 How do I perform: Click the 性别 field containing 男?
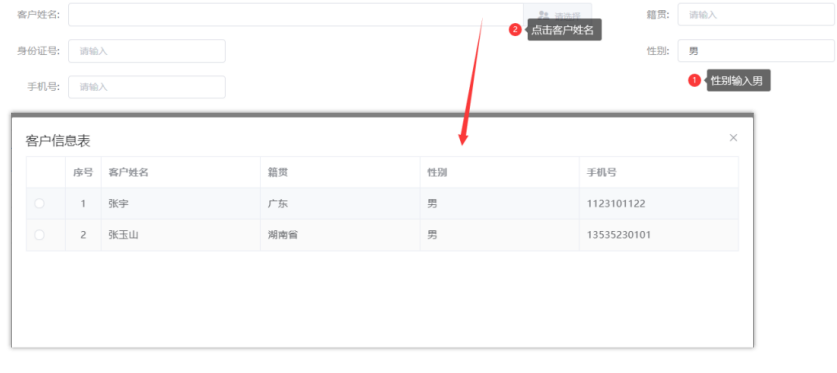[x=756, y=51]
